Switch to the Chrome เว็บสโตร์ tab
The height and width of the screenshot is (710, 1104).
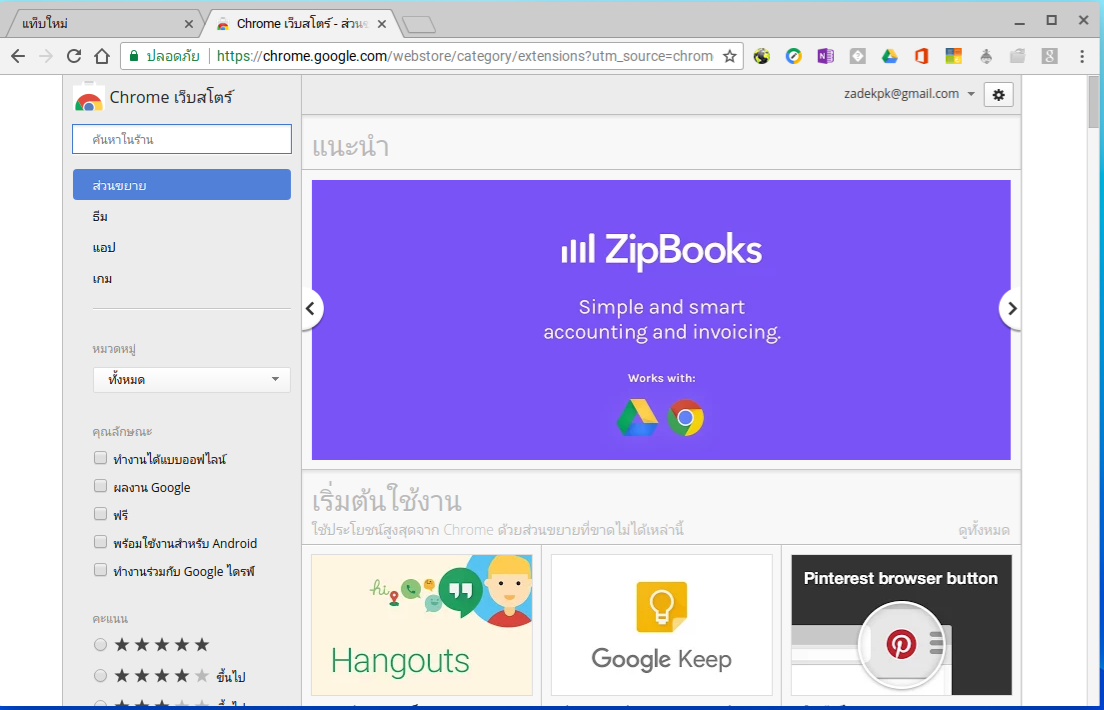pyautogui.click(x=303, y=24)
